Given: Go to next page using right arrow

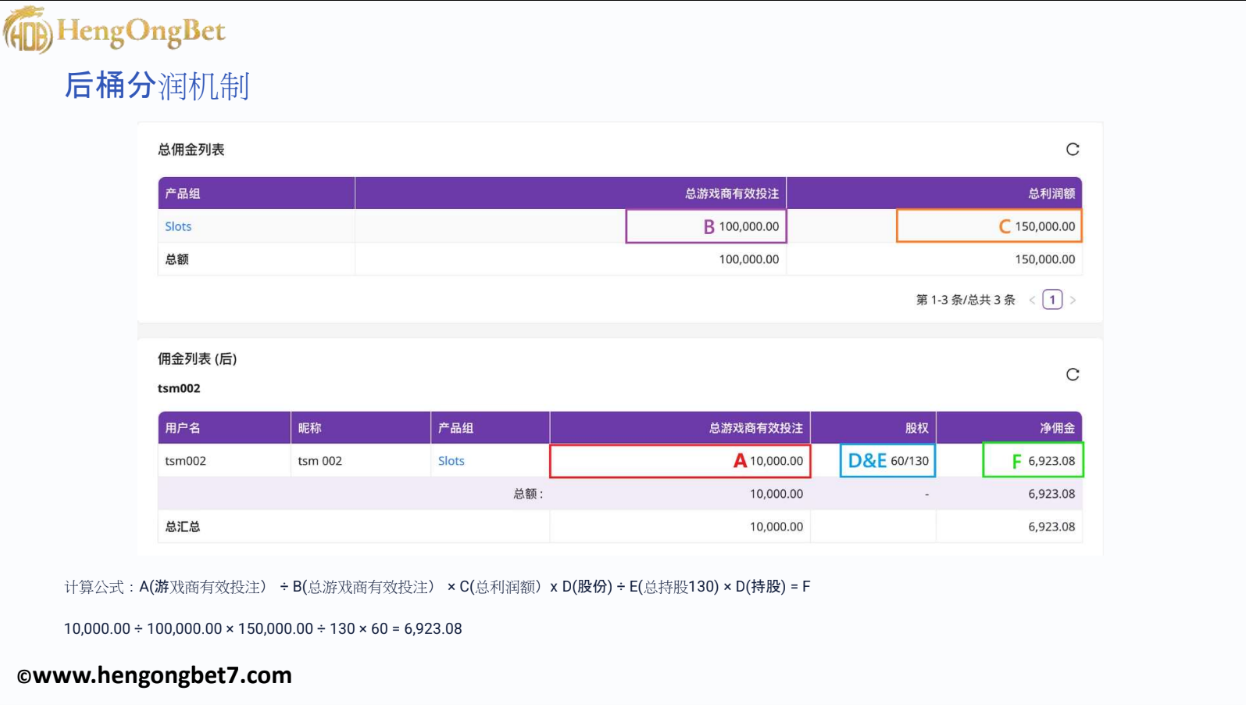Looking at the screenshot, I should coord(1073,300).
